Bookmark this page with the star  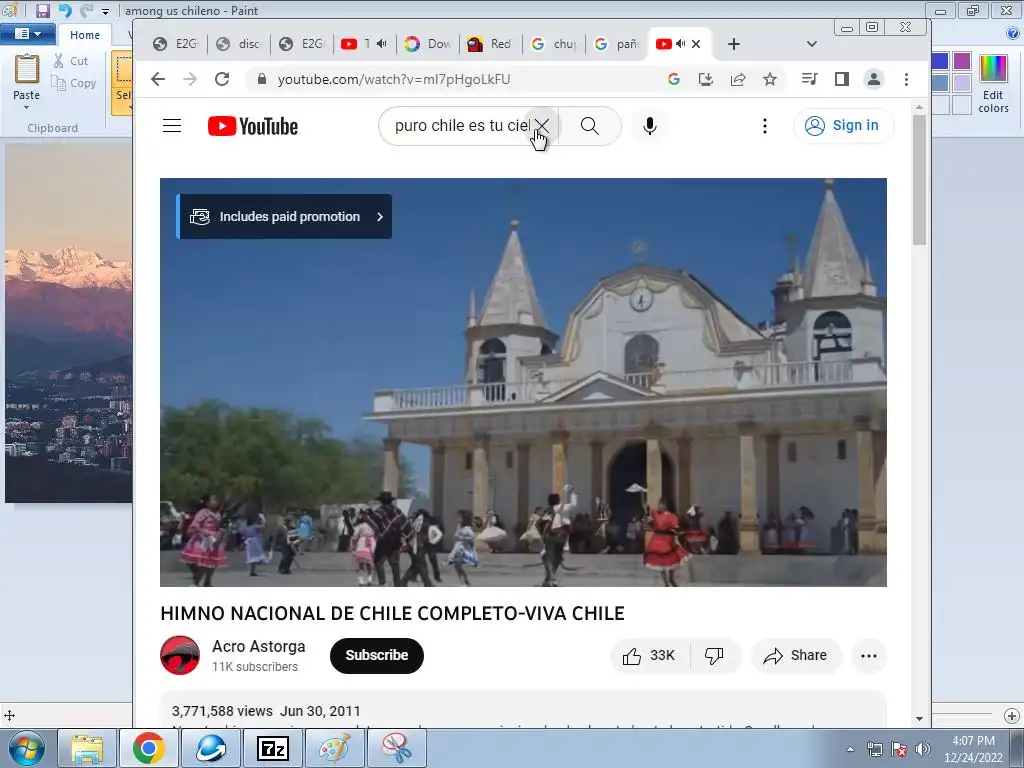pos(770,79)
